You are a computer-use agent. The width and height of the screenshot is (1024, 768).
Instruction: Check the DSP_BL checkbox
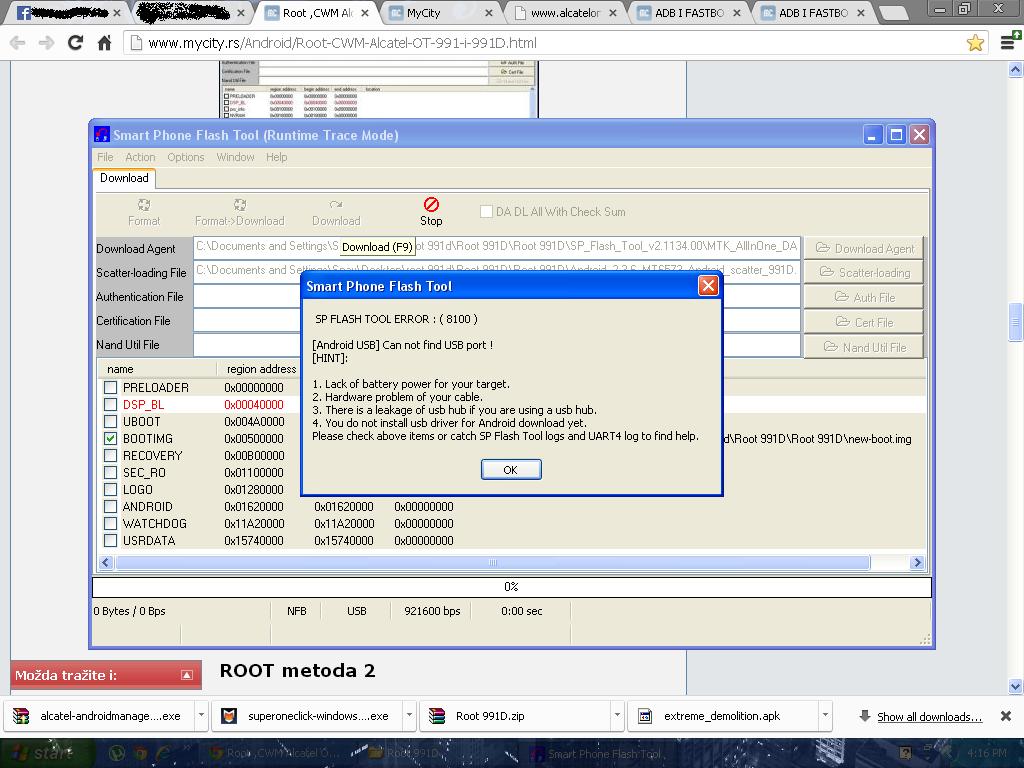pos(110,404)
